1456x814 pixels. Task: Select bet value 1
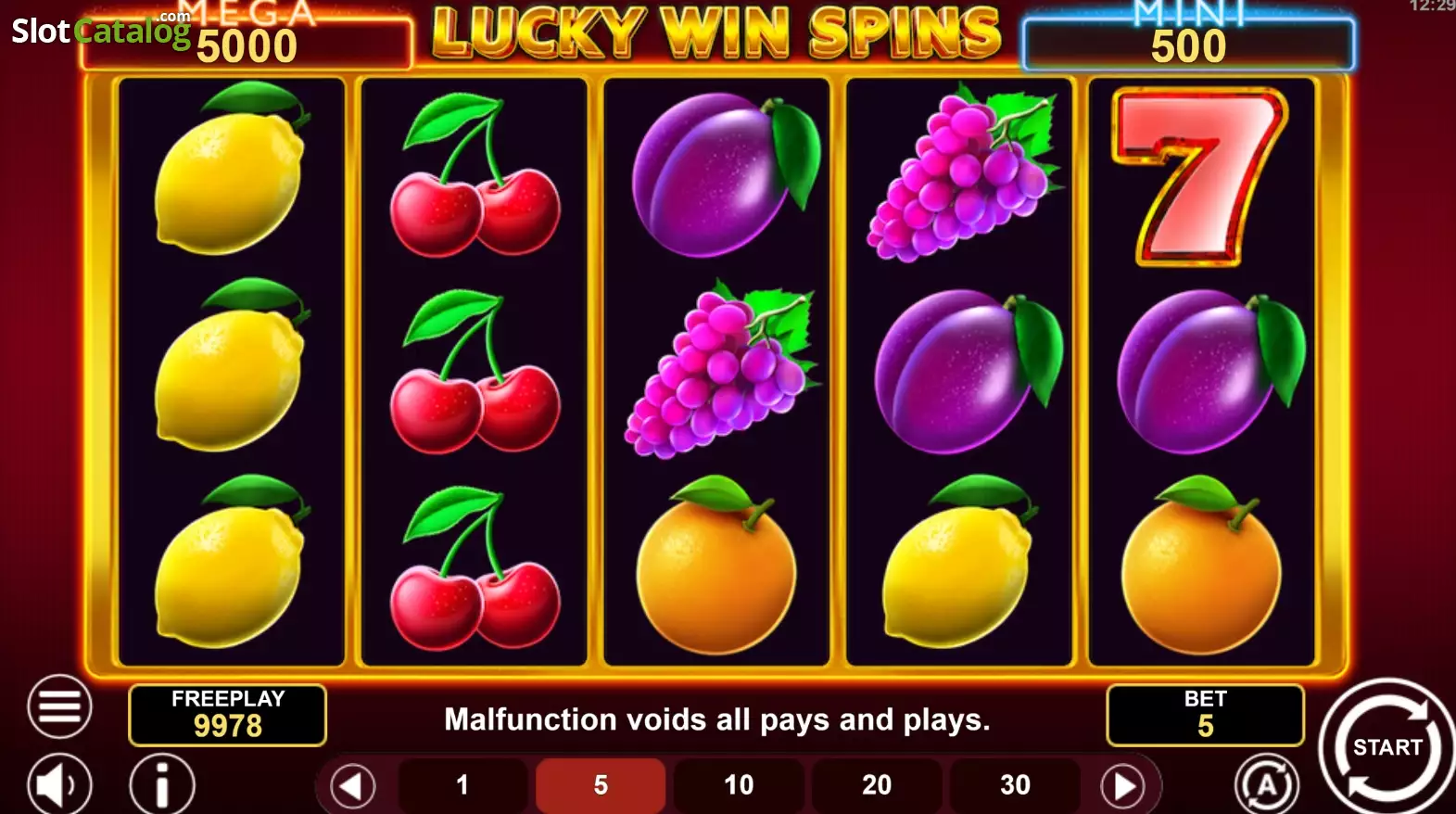coord(462,785)
